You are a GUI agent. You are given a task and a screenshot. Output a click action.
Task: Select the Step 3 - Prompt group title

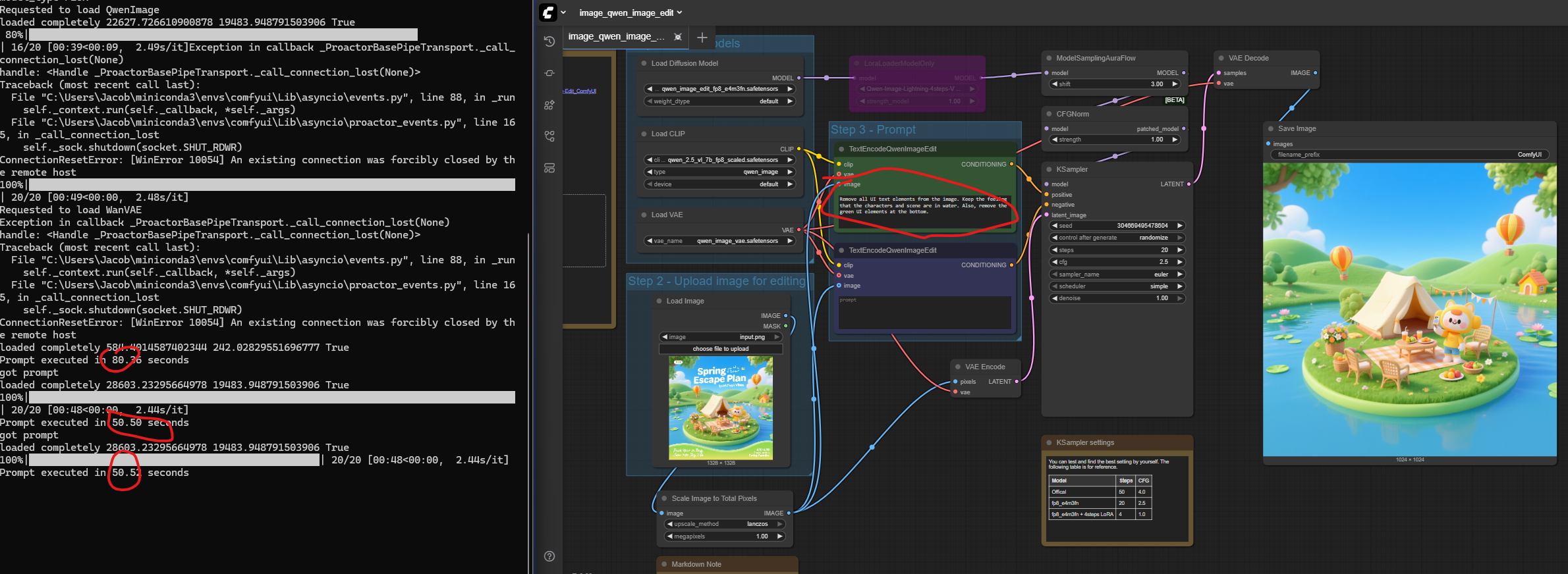click(873, 130)
